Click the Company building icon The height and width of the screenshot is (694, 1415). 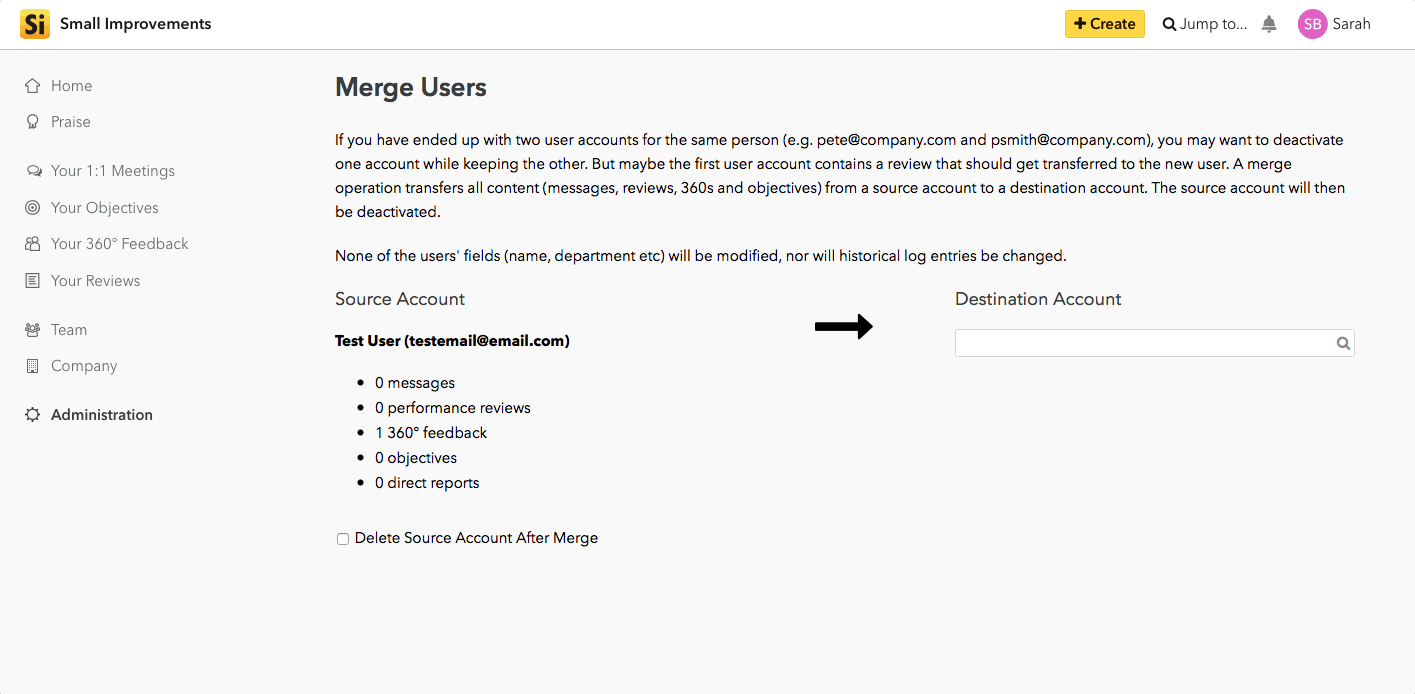coord(33,366)
